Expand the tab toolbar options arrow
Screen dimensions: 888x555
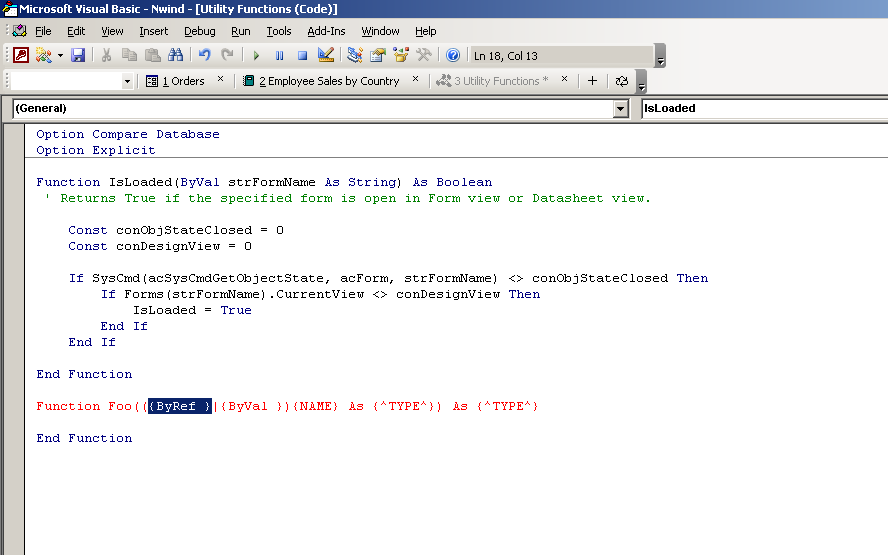pyautogui.click(x=642, y=81)
